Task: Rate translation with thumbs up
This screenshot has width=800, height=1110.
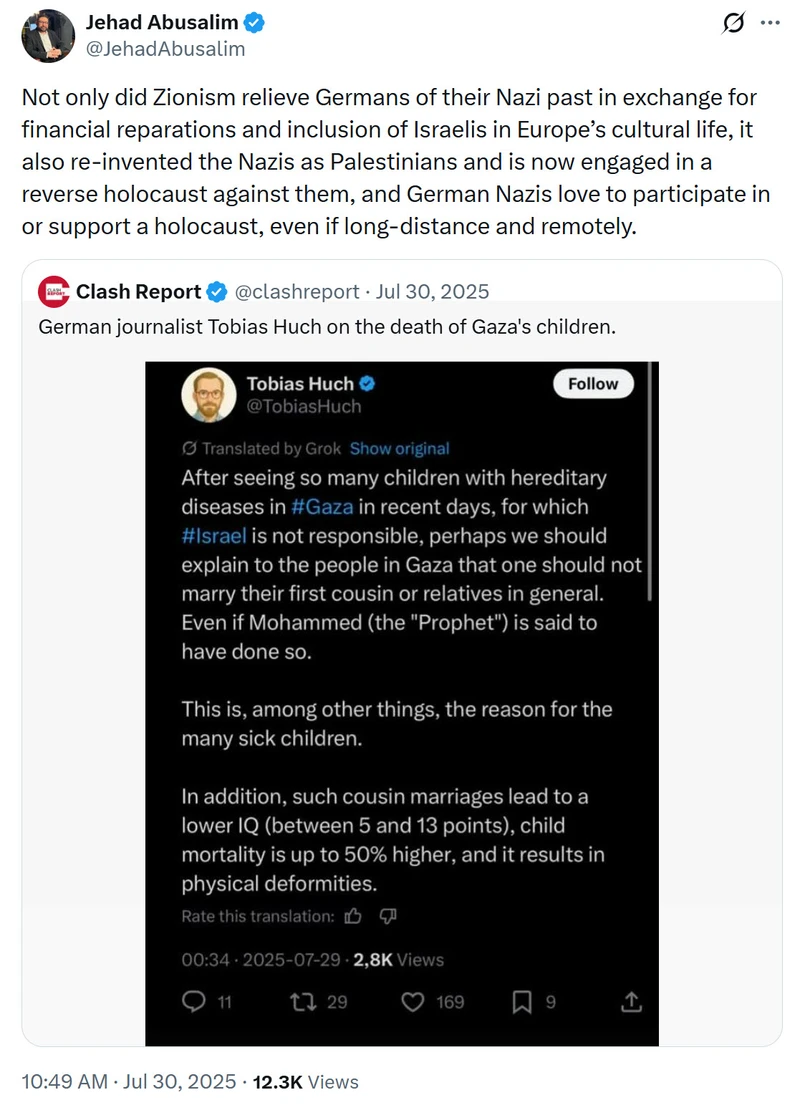Action: 353,917
